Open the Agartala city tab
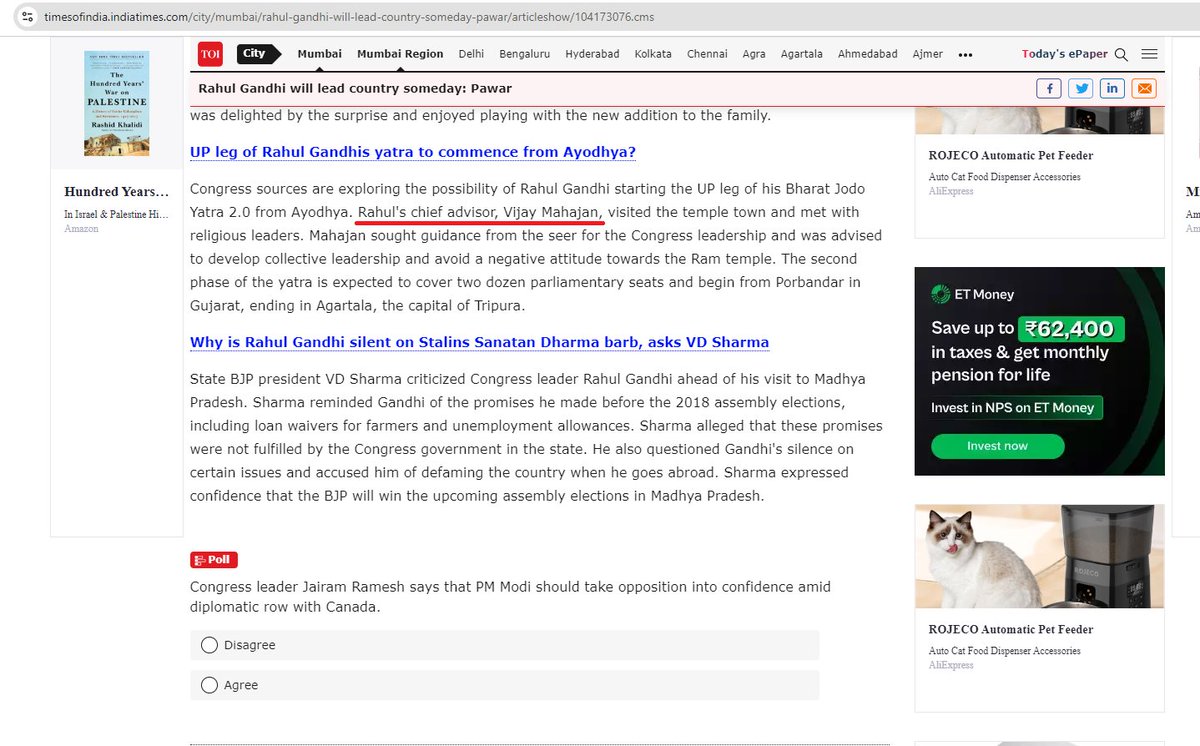 coord(801,54)
